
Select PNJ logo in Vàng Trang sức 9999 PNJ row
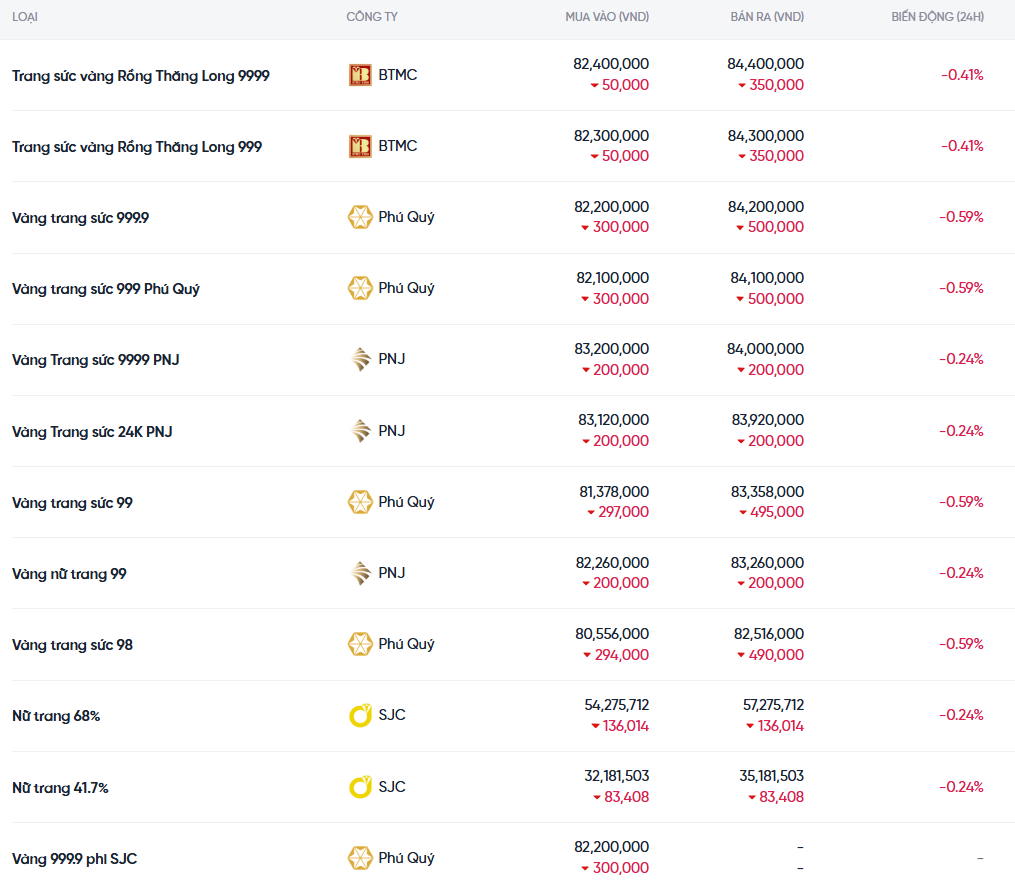point(360,359)
